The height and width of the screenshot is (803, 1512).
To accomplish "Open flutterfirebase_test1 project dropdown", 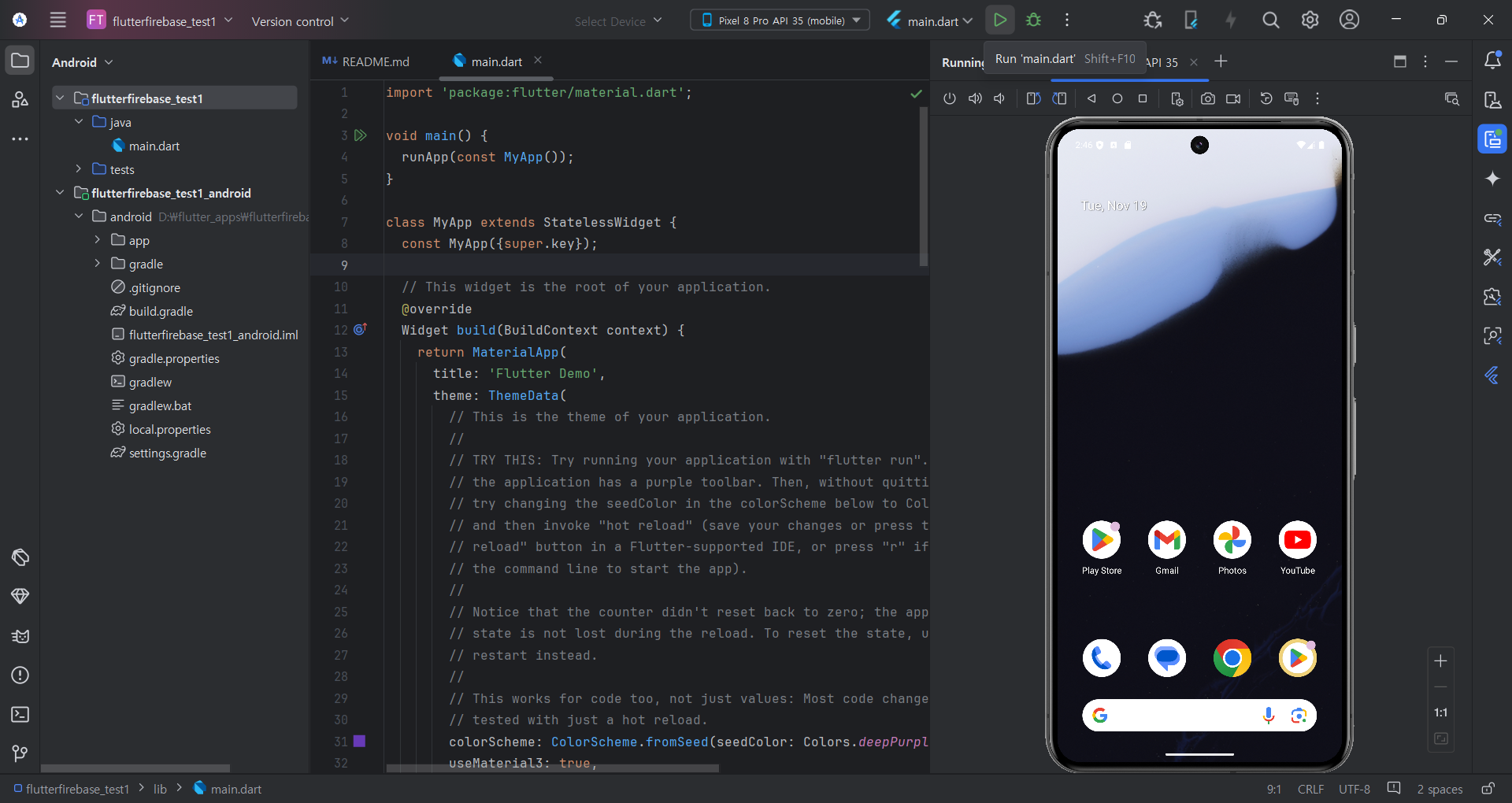I will (161, 20).
